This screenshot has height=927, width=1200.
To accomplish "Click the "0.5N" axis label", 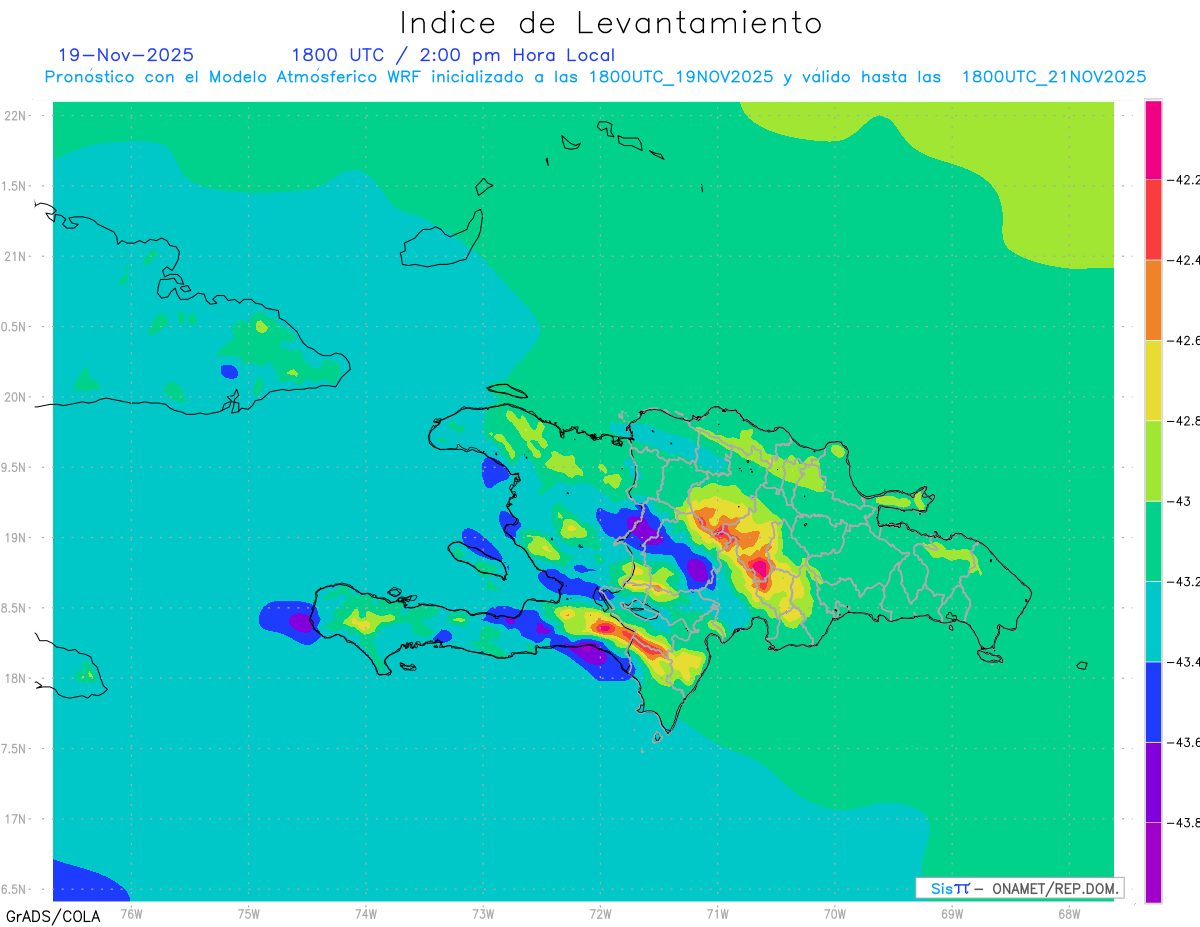I will 15,326.
